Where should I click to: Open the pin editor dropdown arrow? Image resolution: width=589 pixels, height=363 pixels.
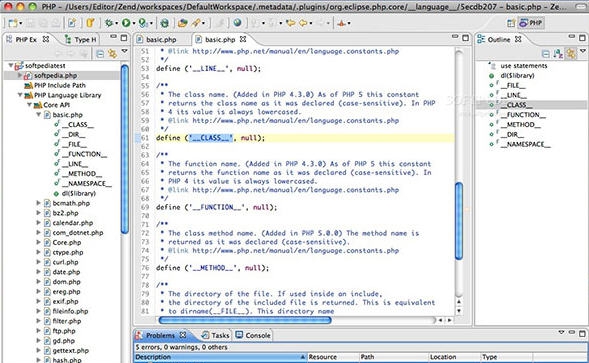click(349, 23)
